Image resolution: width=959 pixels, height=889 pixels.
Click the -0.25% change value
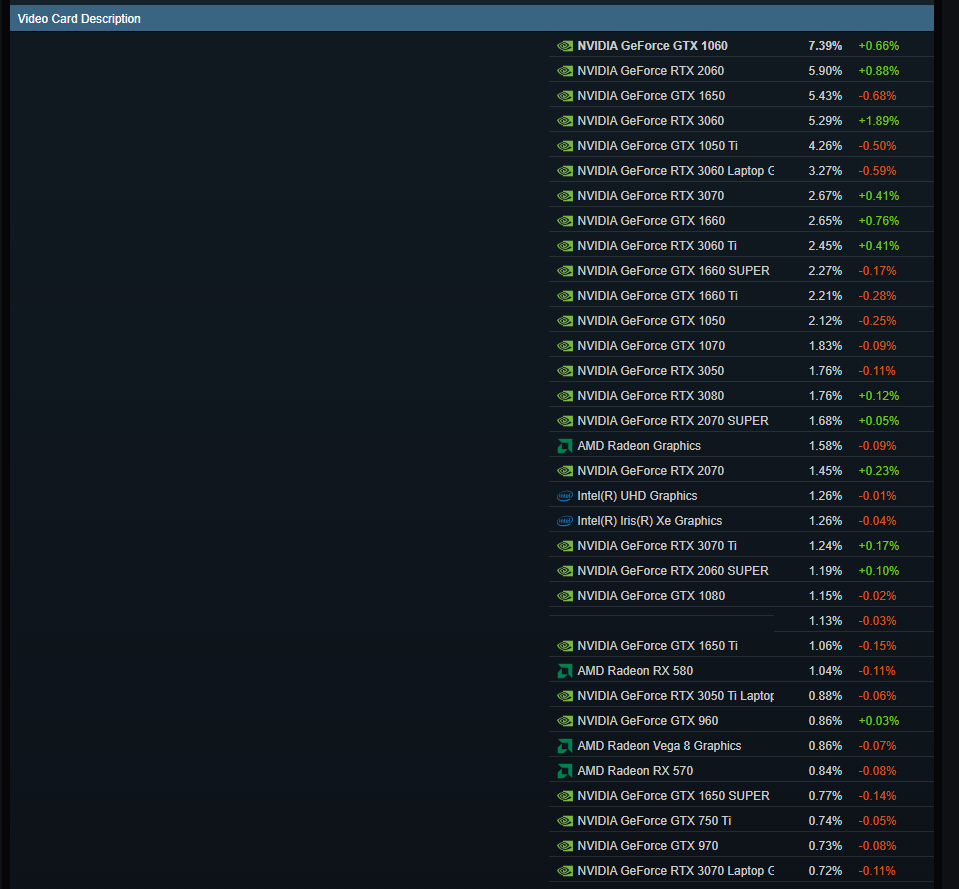click(x=877, y=321)
